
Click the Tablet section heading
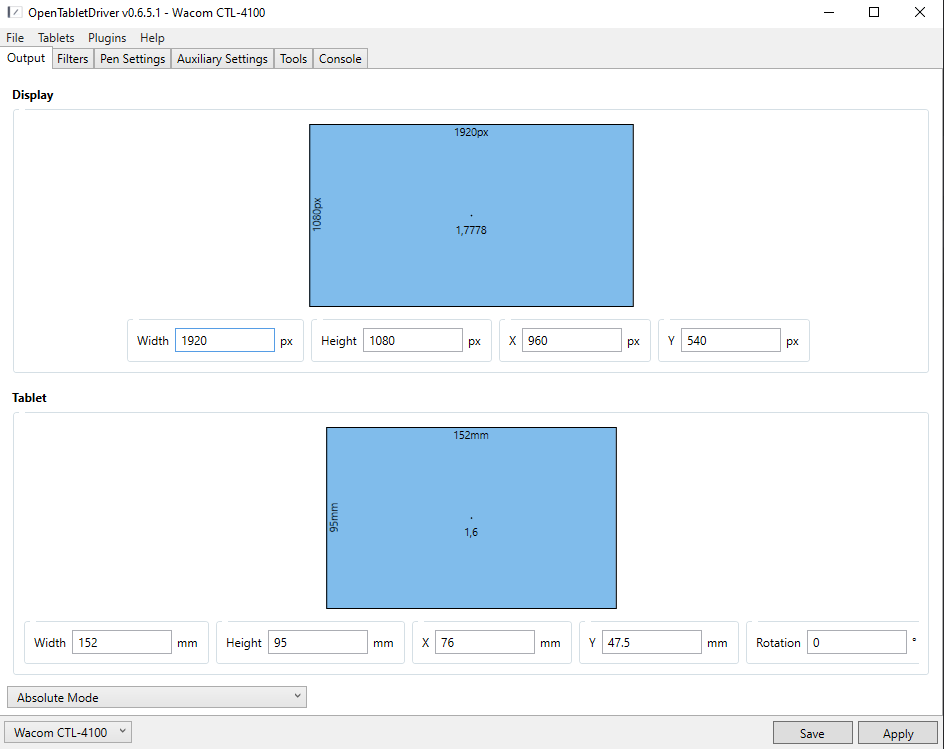pyautogui.click(x=29, y=397)
